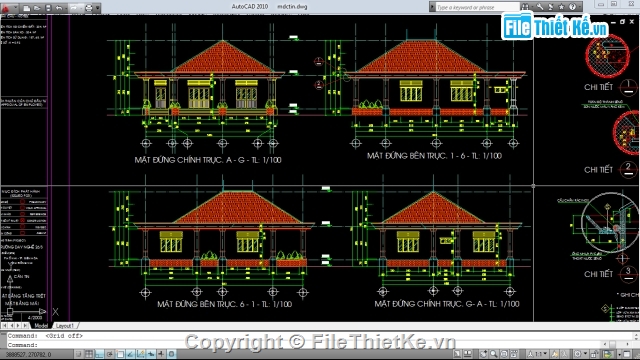Go to first layout tab arrow
The width and height of the screenshot is (640, 360).
pos(4,326)
